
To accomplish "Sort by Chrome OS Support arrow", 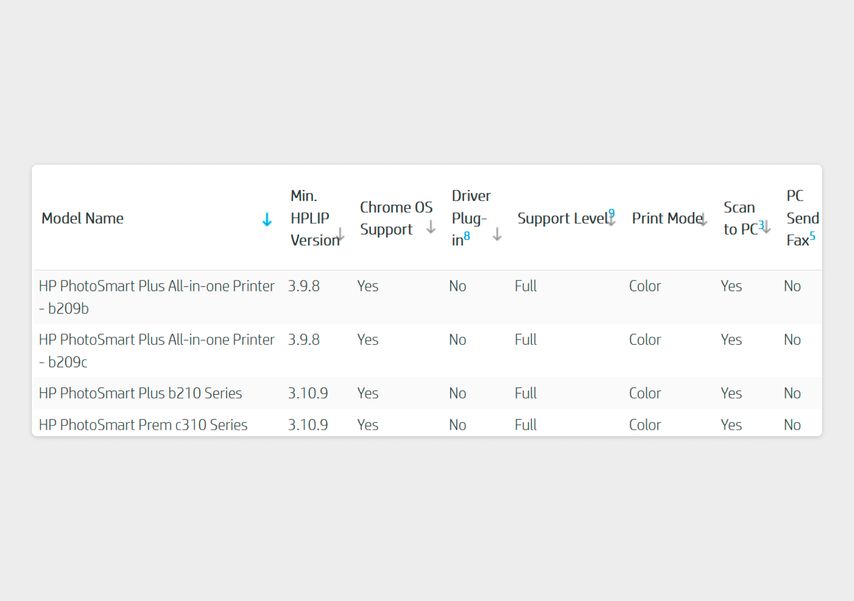I will point(431,227).
